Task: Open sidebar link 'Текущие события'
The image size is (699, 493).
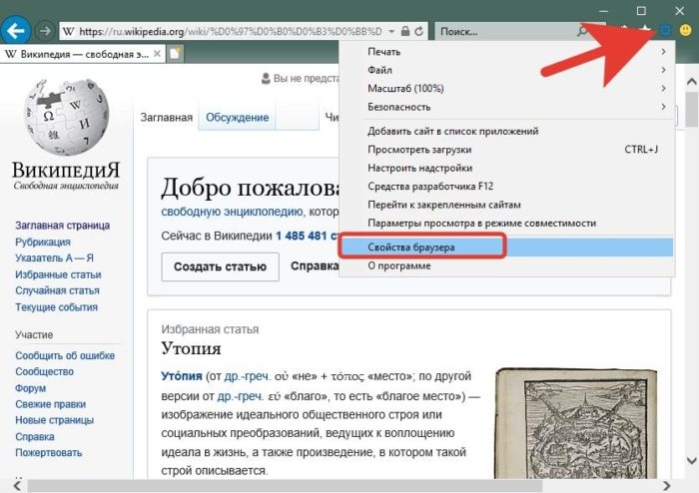Action: coord(56,307)
